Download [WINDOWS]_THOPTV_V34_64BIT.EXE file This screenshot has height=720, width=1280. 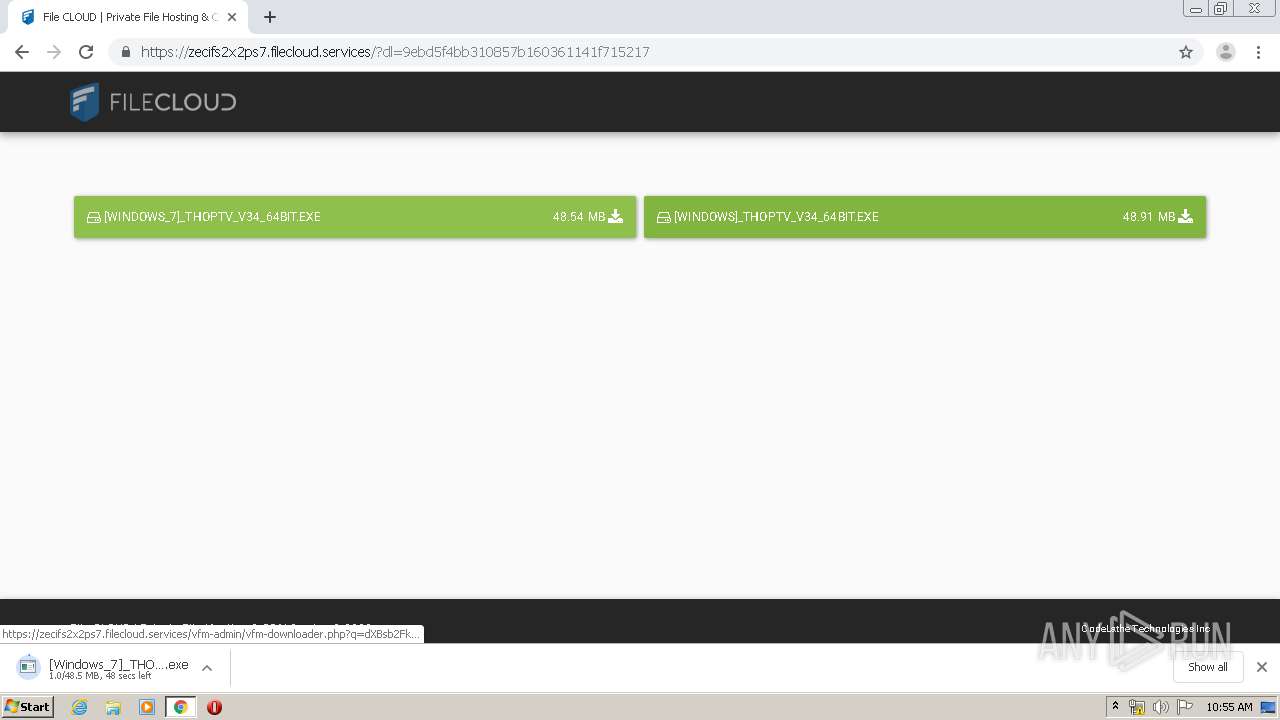click(925, 217)
